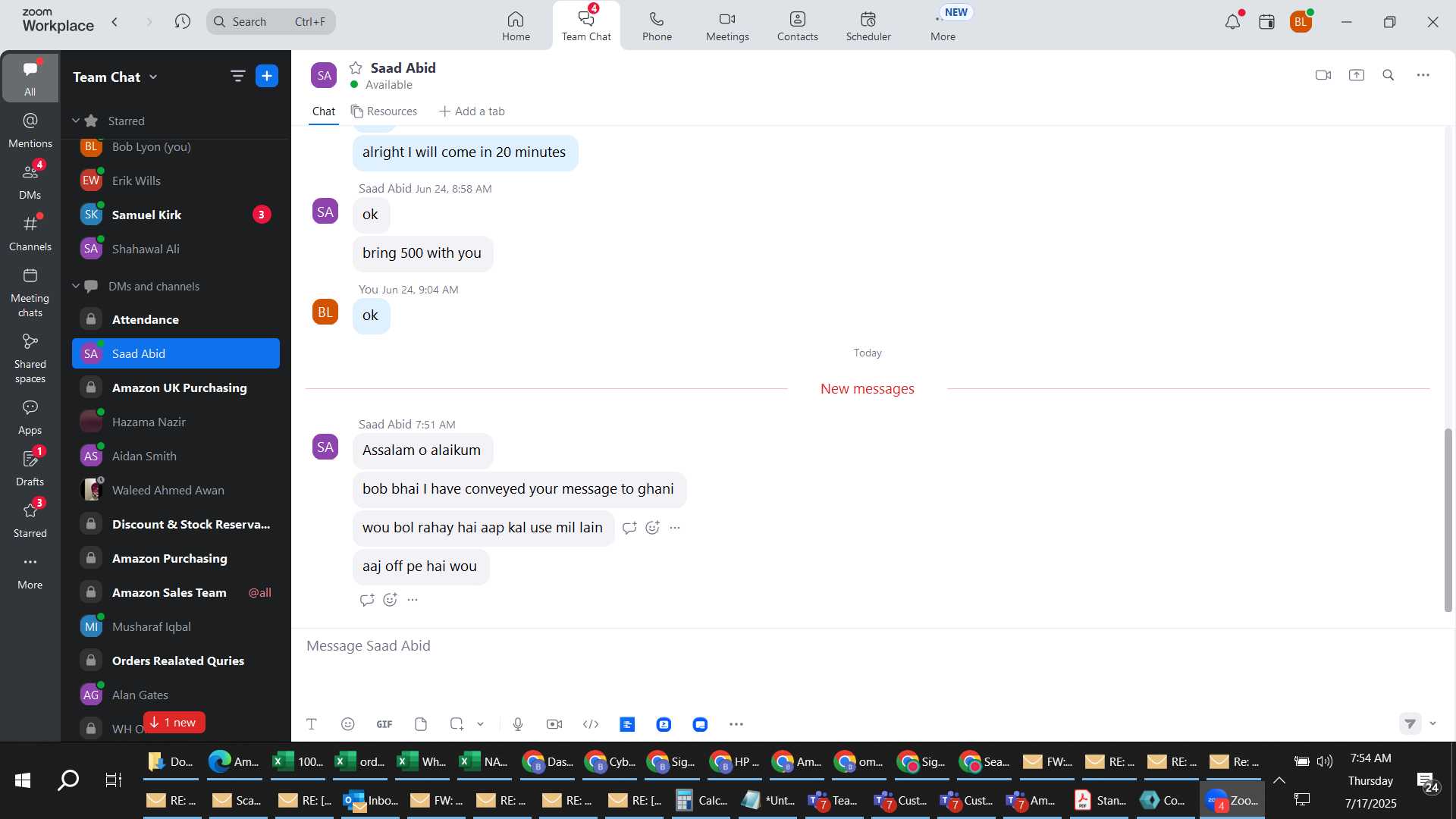The height and width of the screenshot is (819, 1456).
Task: Open Channels in left sidebar
Action: (x=30, y=234)
